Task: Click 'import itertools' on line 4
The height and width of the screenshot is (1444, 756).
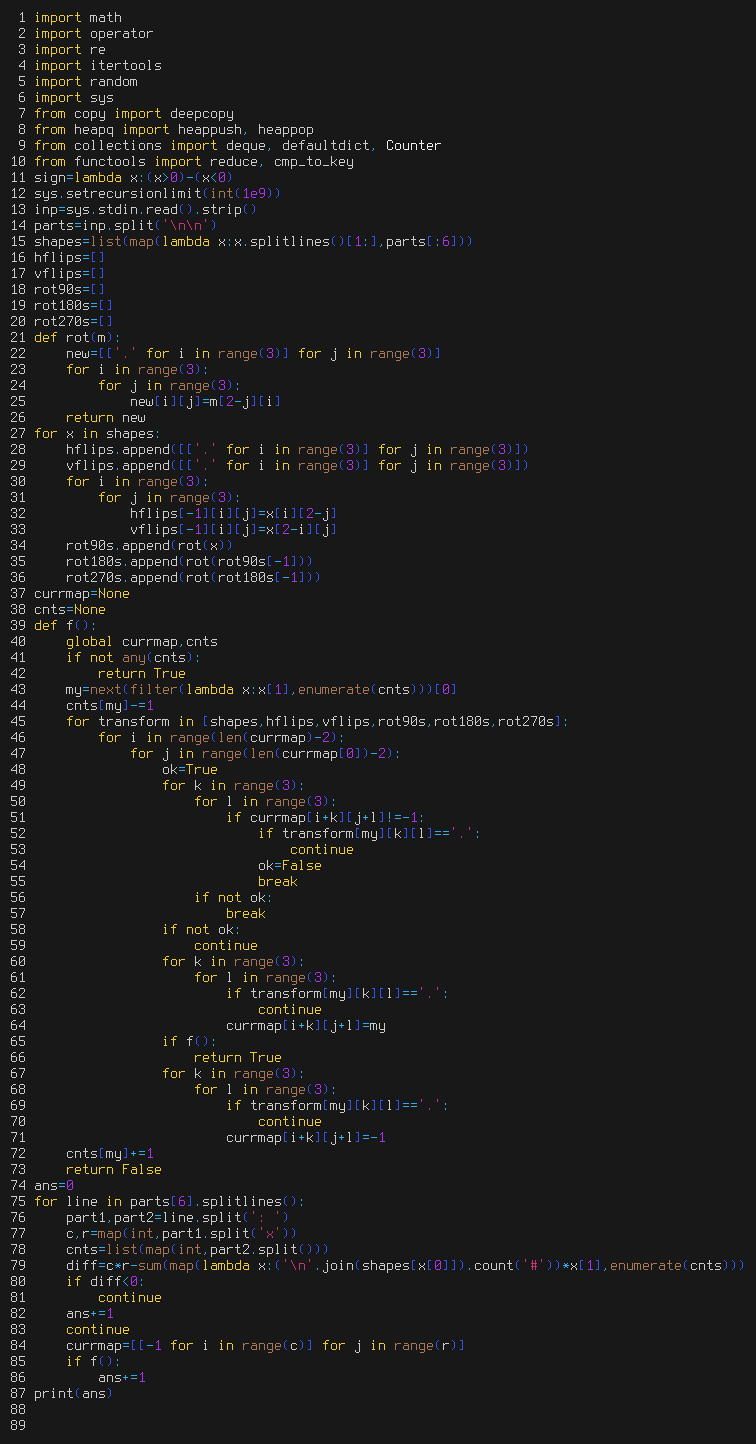Action: [x=98, y=65]
